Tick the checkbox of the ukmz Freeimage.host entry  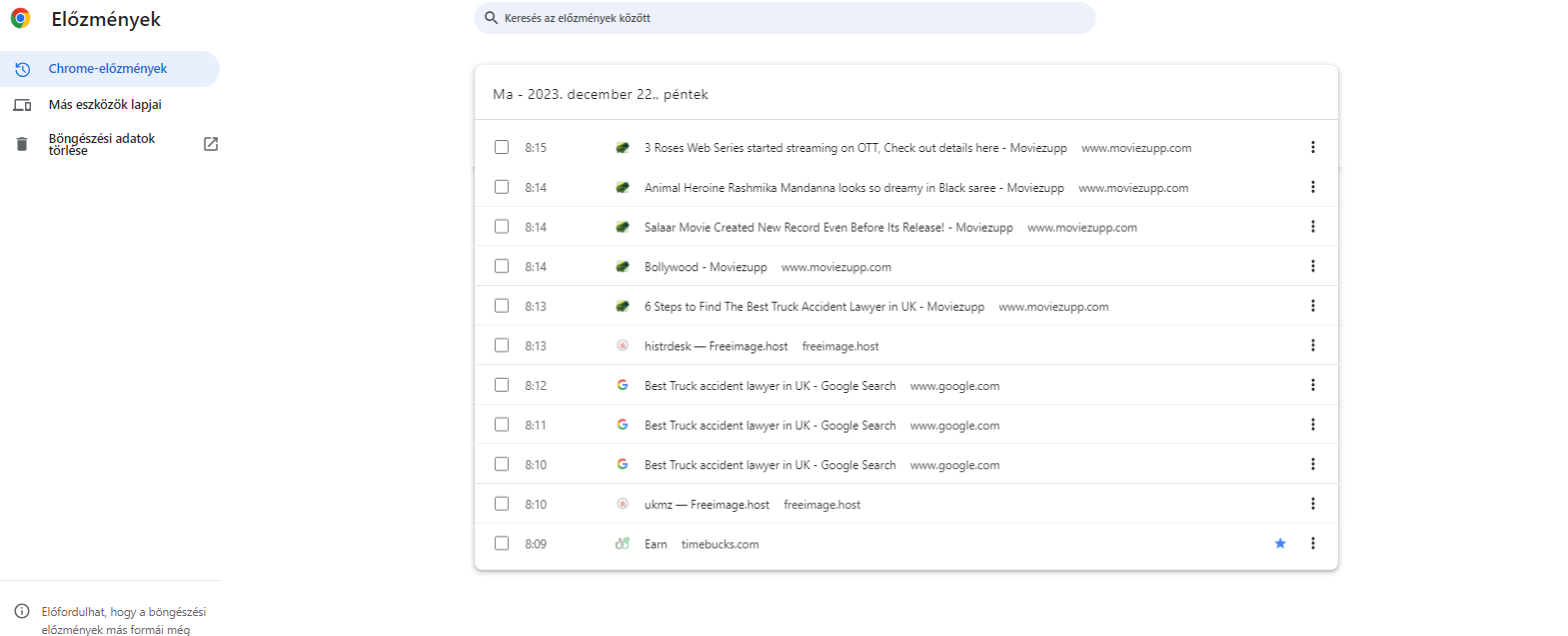point(502,504)
